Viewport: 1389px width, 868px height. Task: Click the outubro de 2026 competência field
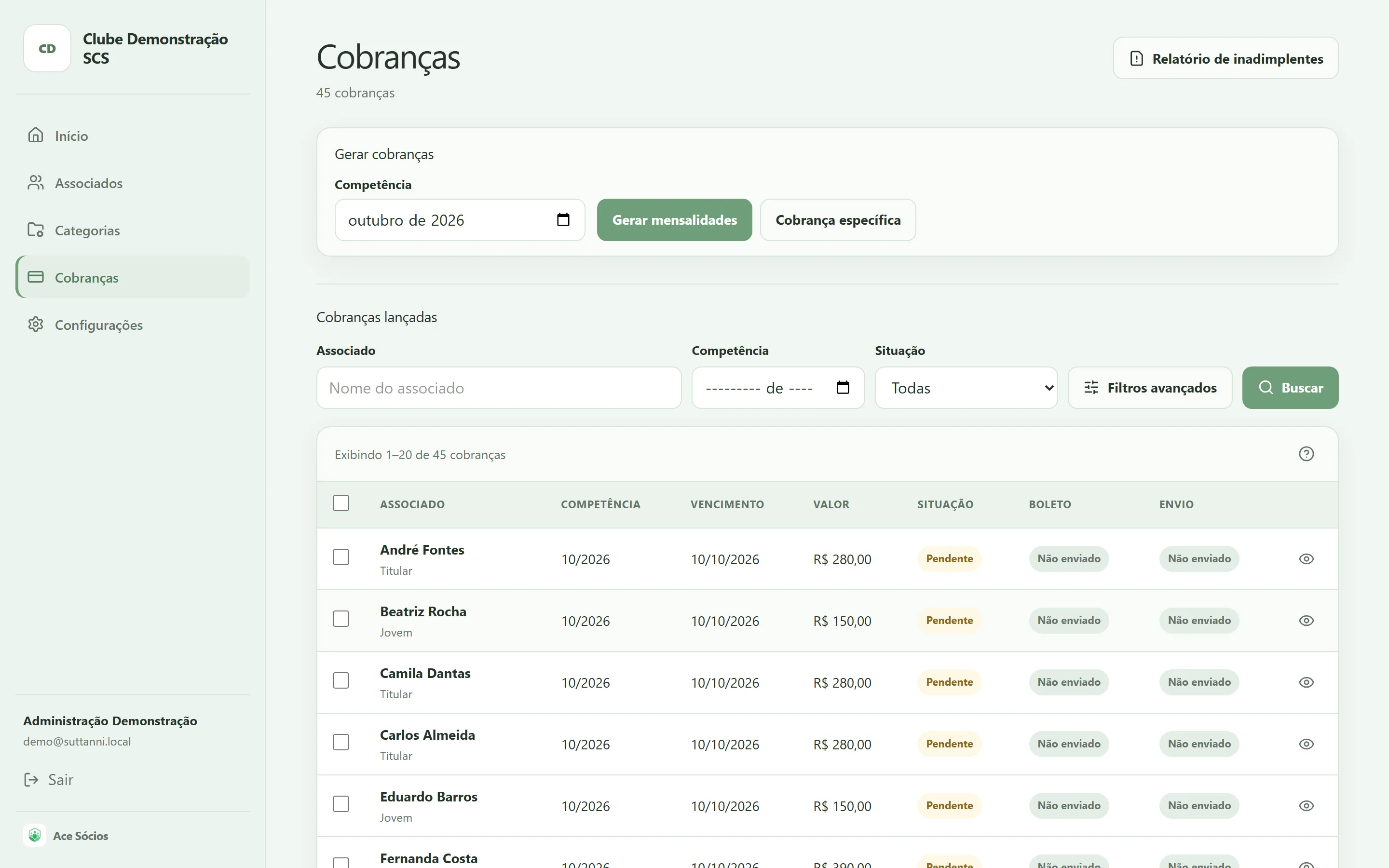pos(460,220)
